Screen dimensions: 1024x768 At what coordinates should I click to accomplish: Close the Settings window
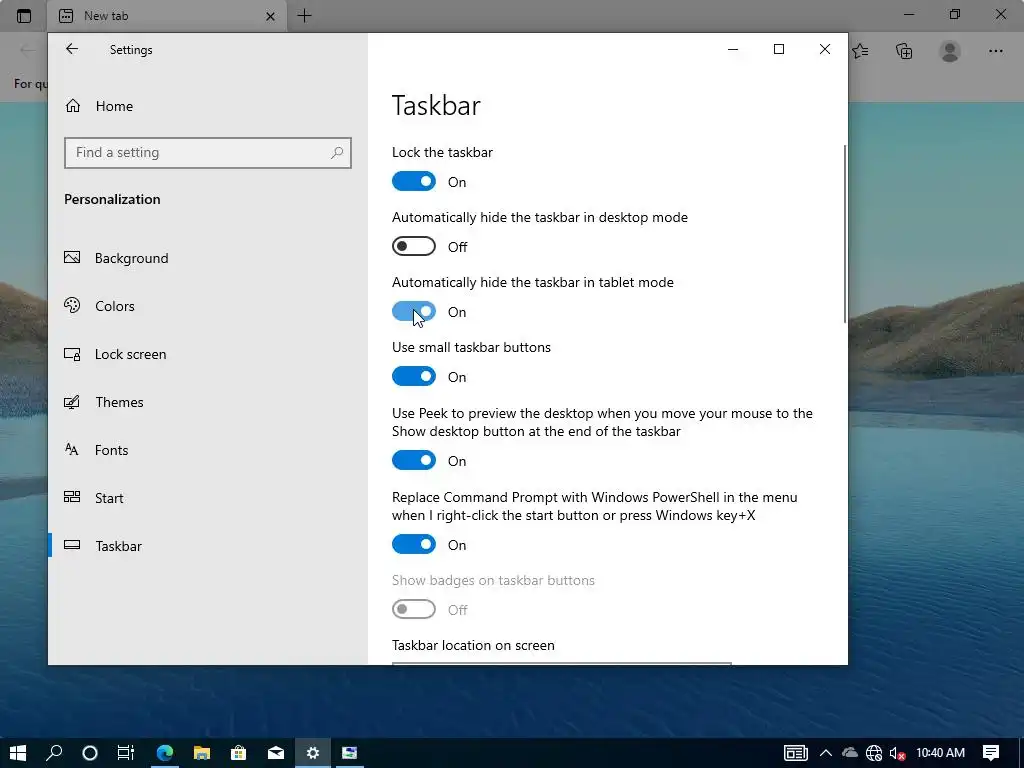click(x=825, y=49)
